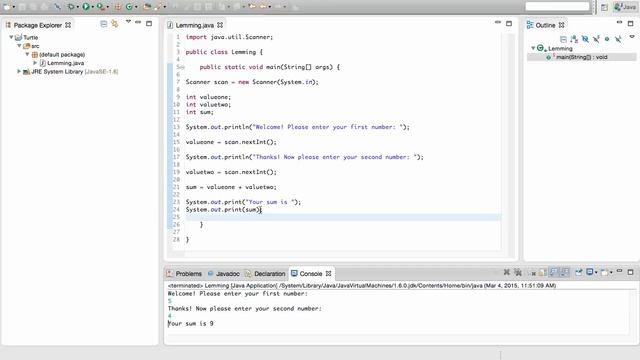Select the Lemming.java editor tab
640x360 pixels.
[x=194, y=25]
